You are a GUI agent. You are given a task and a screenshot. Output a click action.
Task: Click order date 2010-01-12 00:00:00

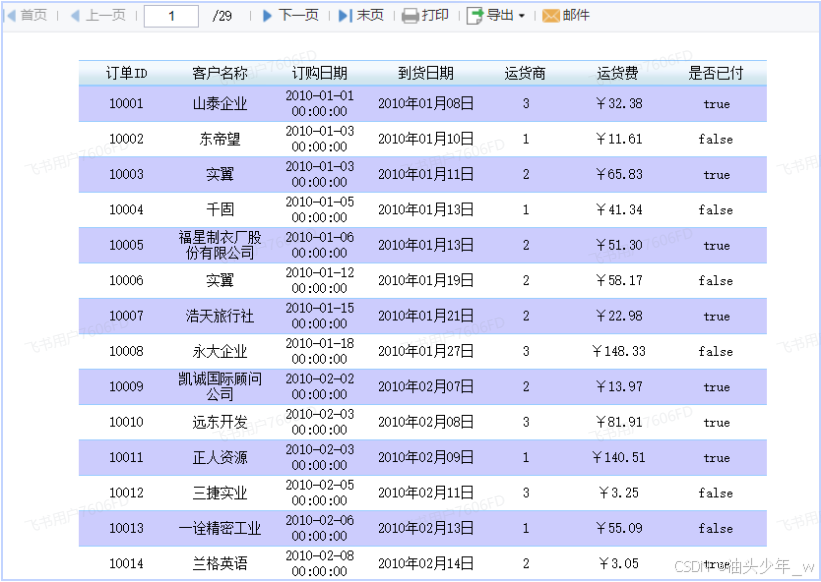pyautogui.click(x=319, y=281)
